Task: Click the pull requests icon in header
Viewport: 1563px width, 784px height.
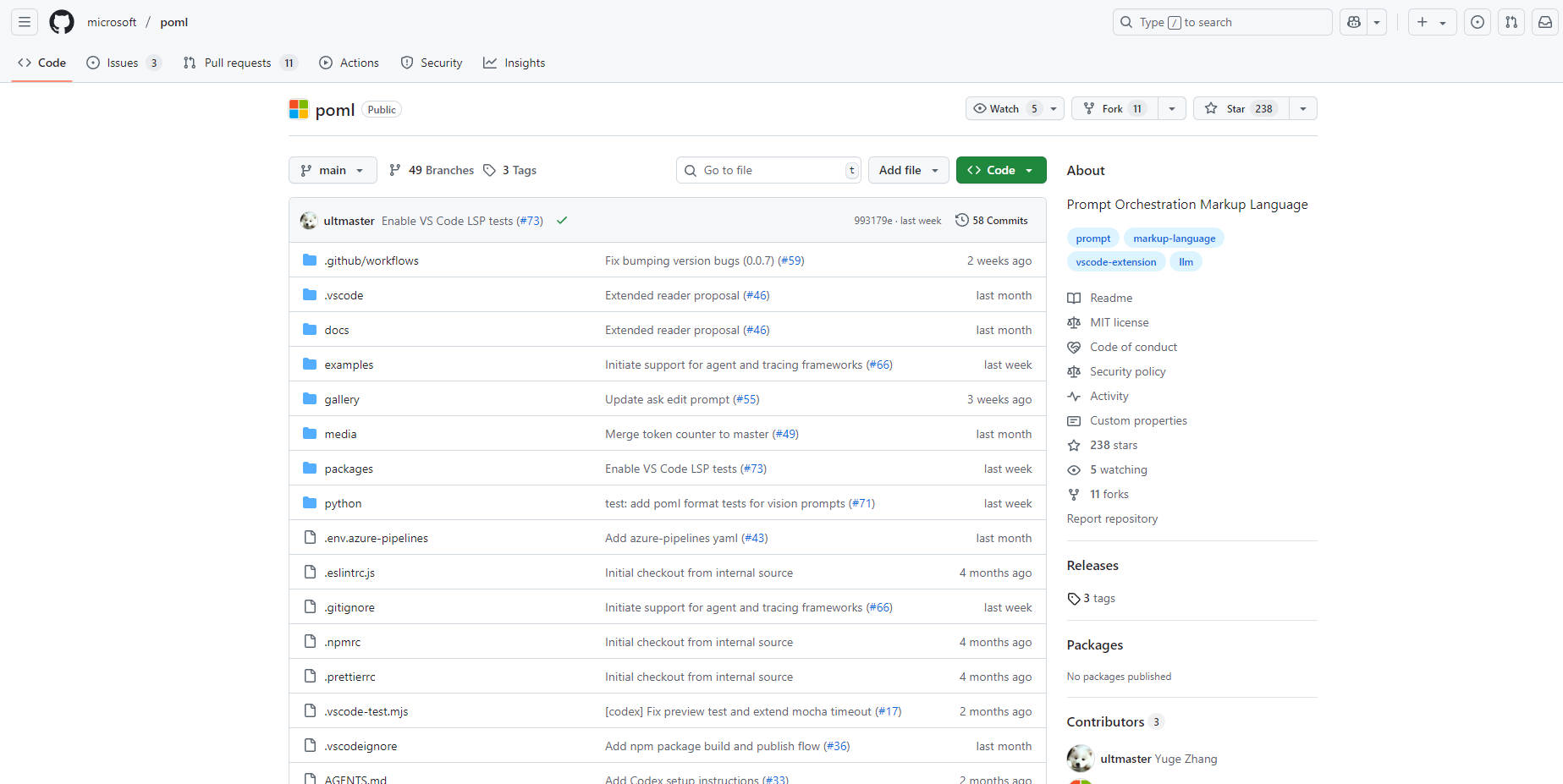Action: coord(1511,22)
